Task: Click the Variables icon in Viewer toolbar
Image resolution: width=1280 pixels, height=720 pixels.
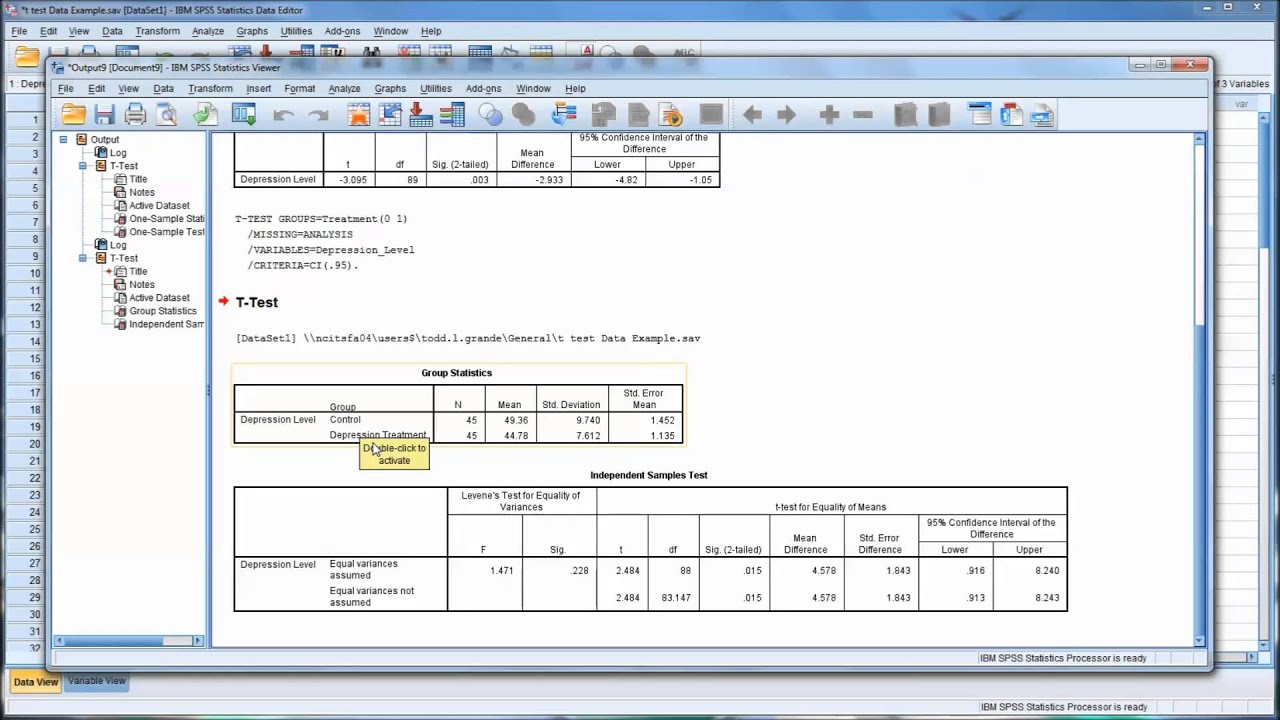Action: coord(452,115)
